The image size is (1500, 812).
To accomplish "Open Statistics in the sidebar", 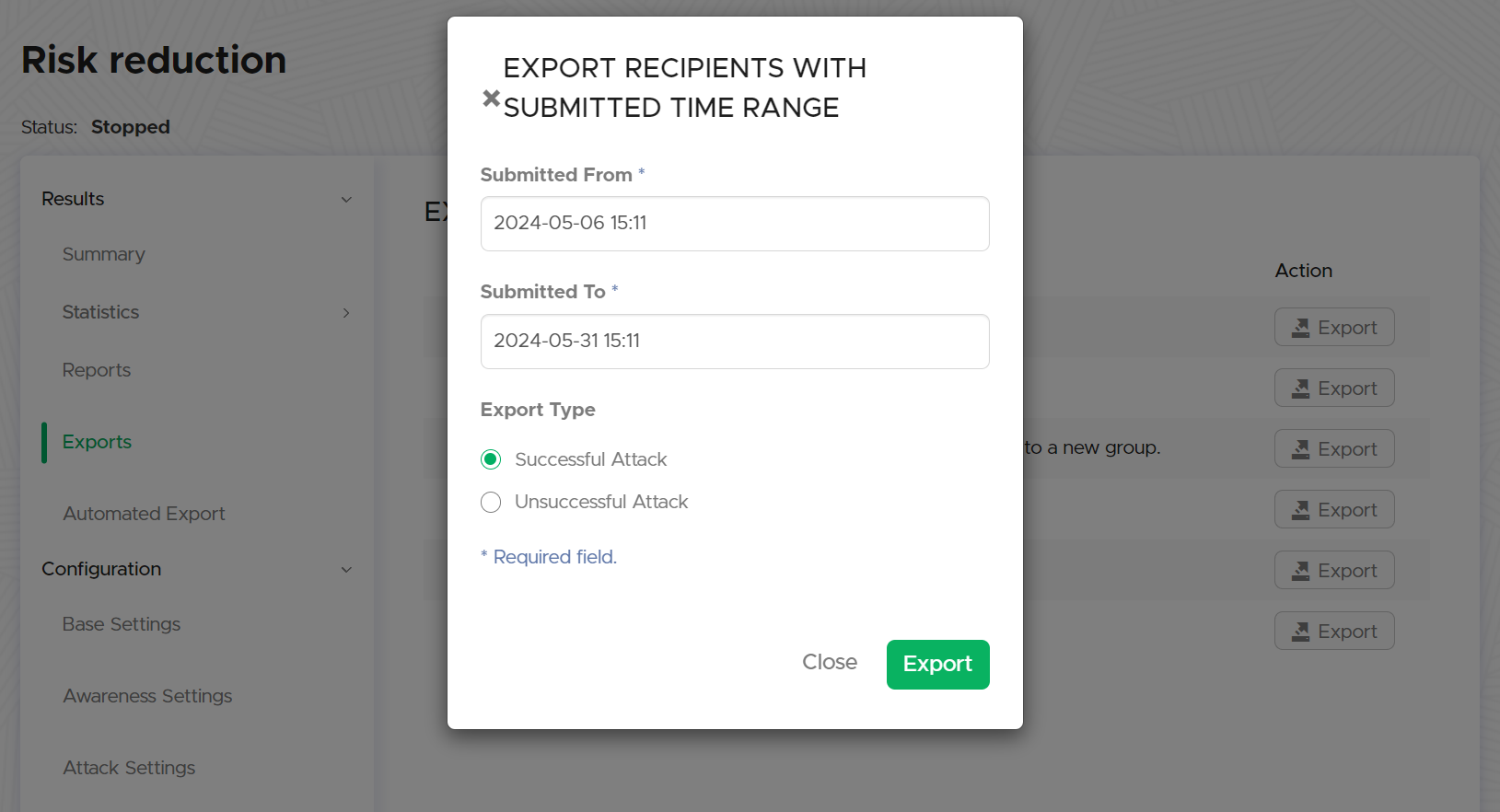I will click(100, 312).
